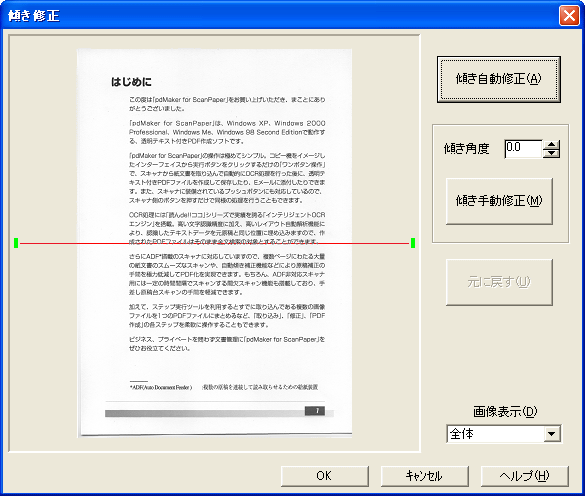The image size is (585, 496).
Task: Decrease skew angle with the spinner down arrow
Action: (551, 153)
